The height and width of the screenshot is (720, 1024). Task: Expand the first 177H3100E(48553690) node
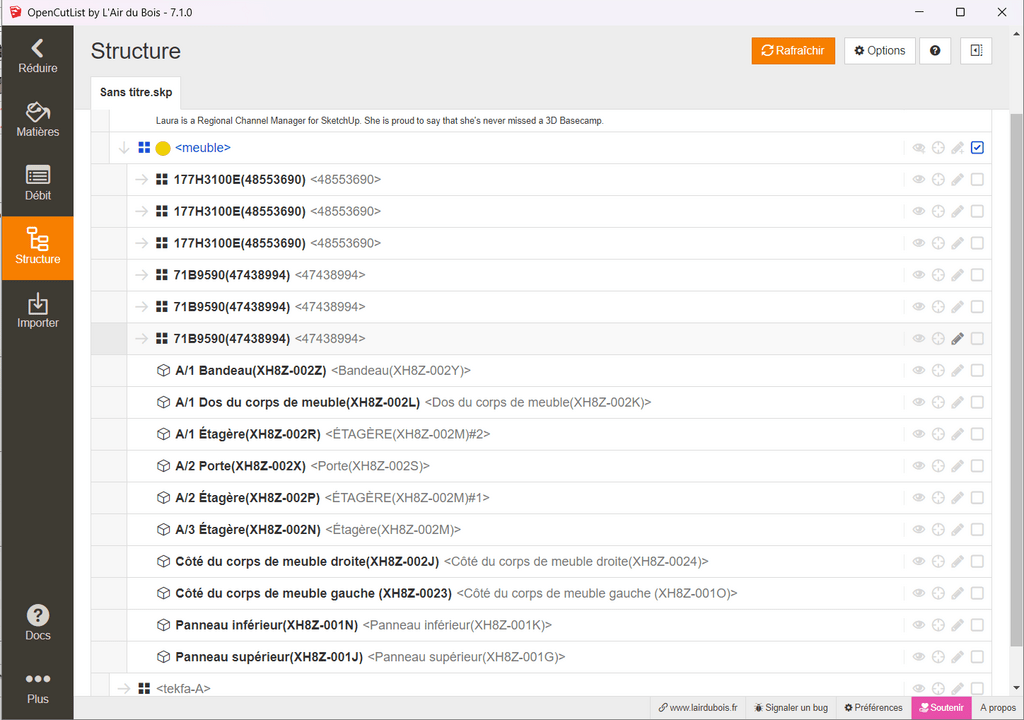(x=141, y=180)
